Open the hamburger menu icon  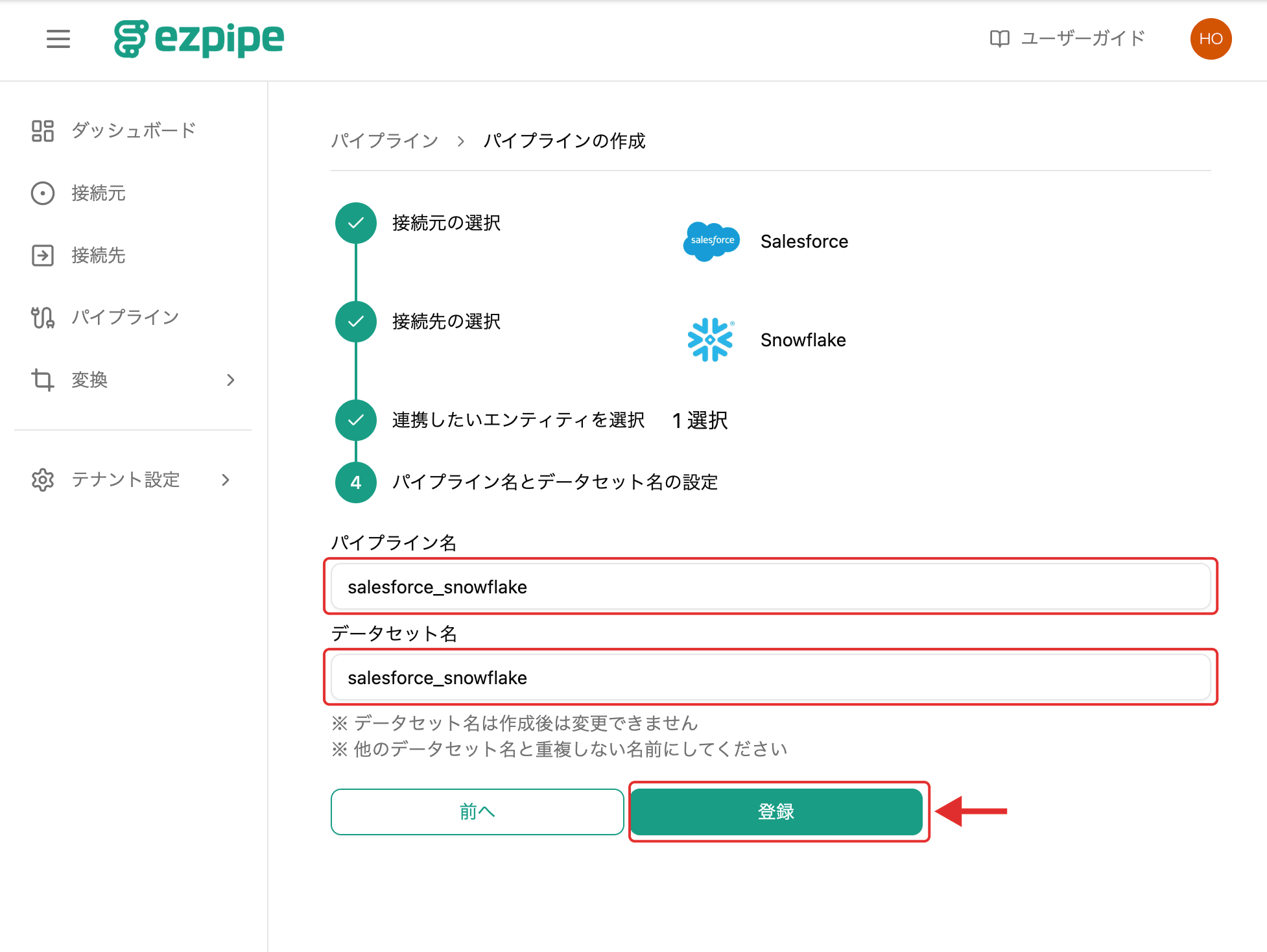click(x=58, y=39)
